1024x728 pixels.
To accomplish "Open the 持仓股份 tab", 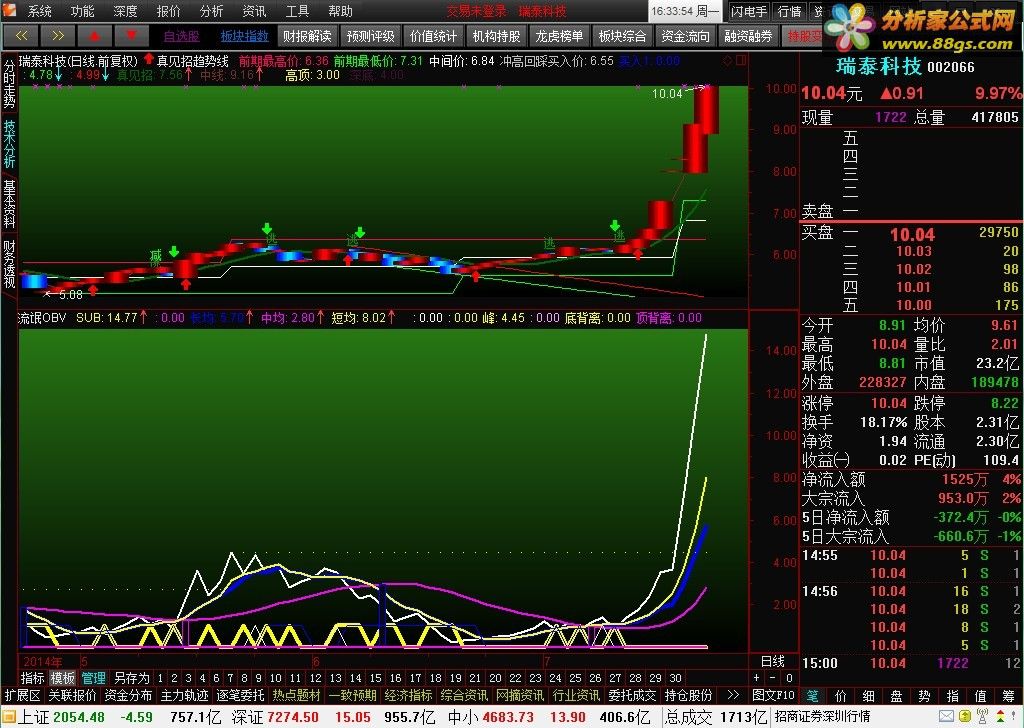I will tap(688, 695).
